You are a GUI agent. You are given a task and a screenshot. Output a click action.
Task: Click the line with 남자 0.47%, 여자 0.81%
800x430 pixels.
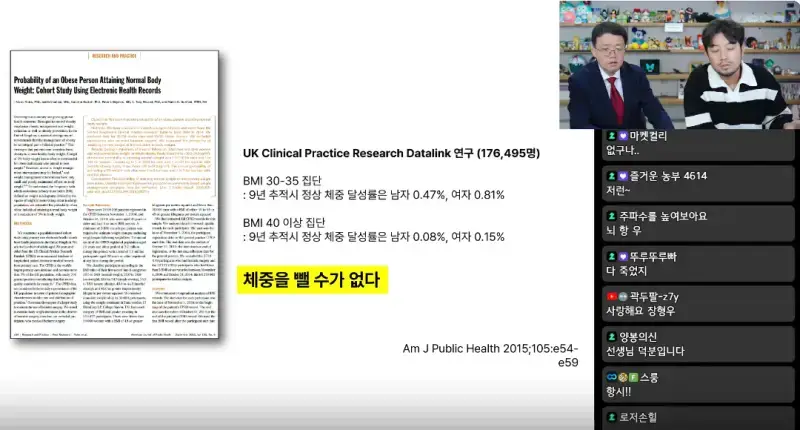click(373, 195)
